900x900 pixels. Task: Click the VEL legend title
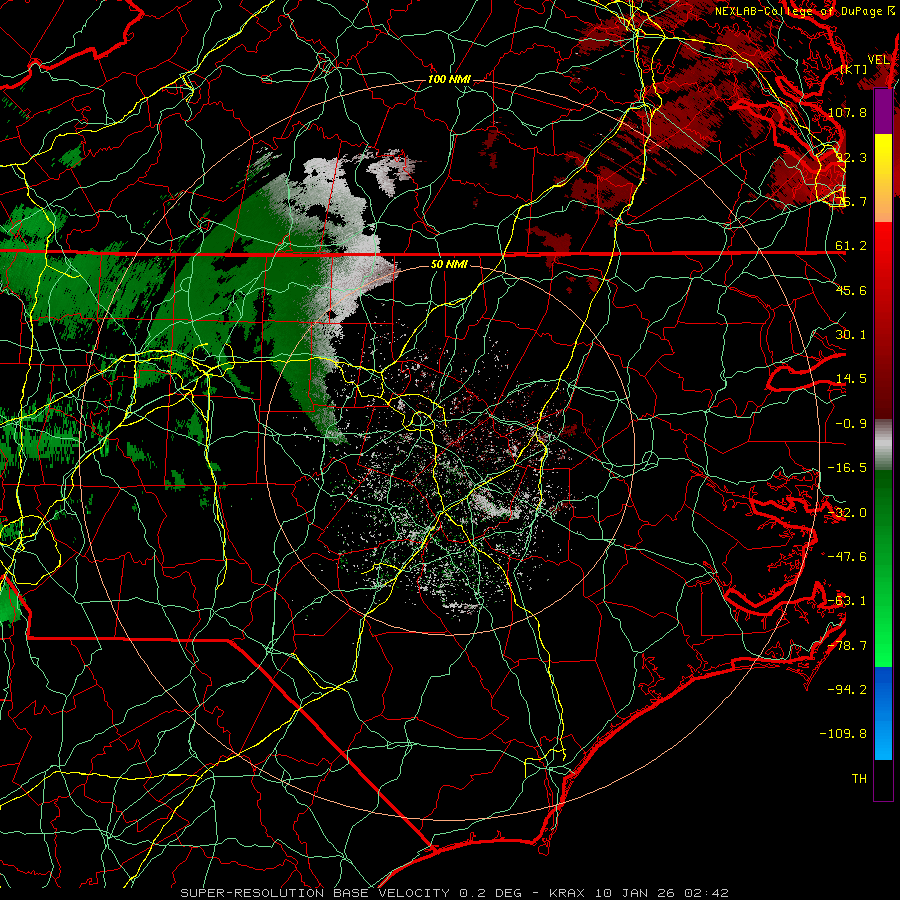point(879,60)
